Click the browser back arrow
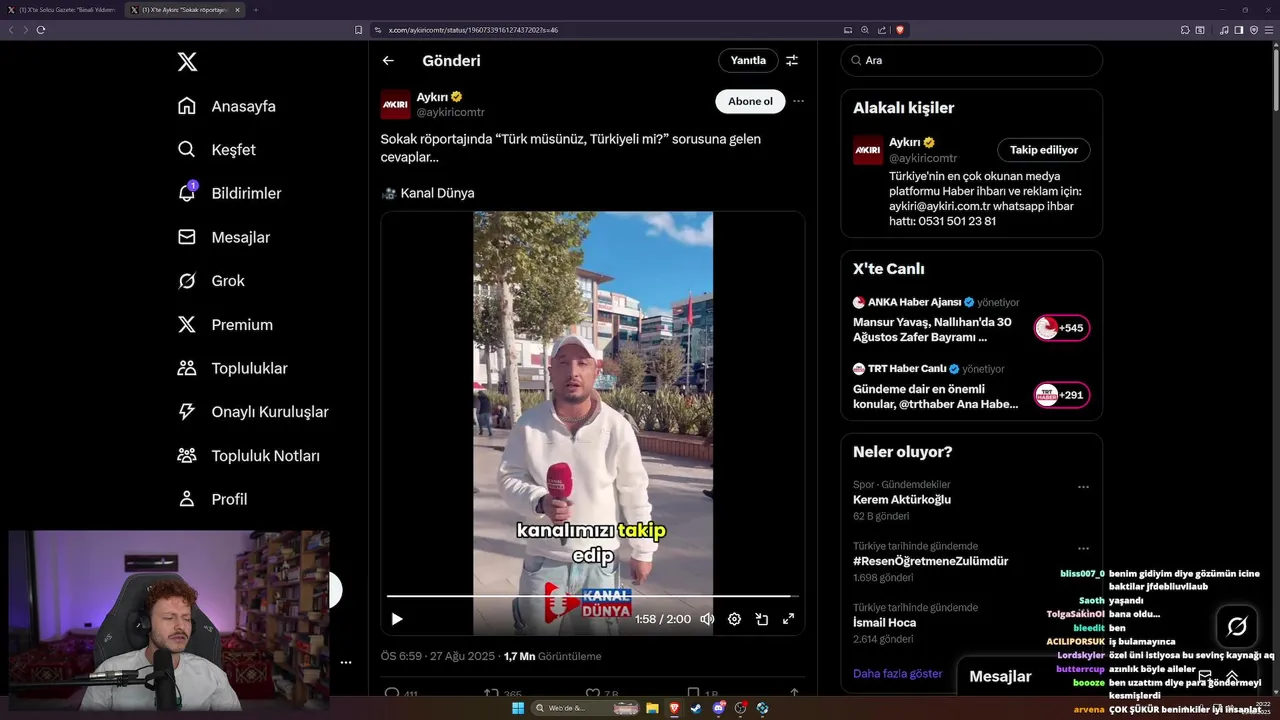 click(11, 30)
